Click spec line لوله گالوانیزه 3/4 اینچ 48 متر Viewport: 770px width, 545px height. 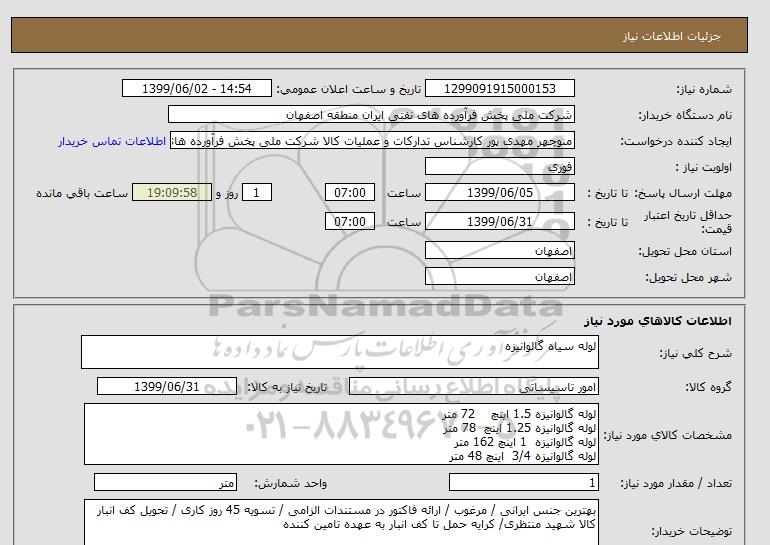522,456
